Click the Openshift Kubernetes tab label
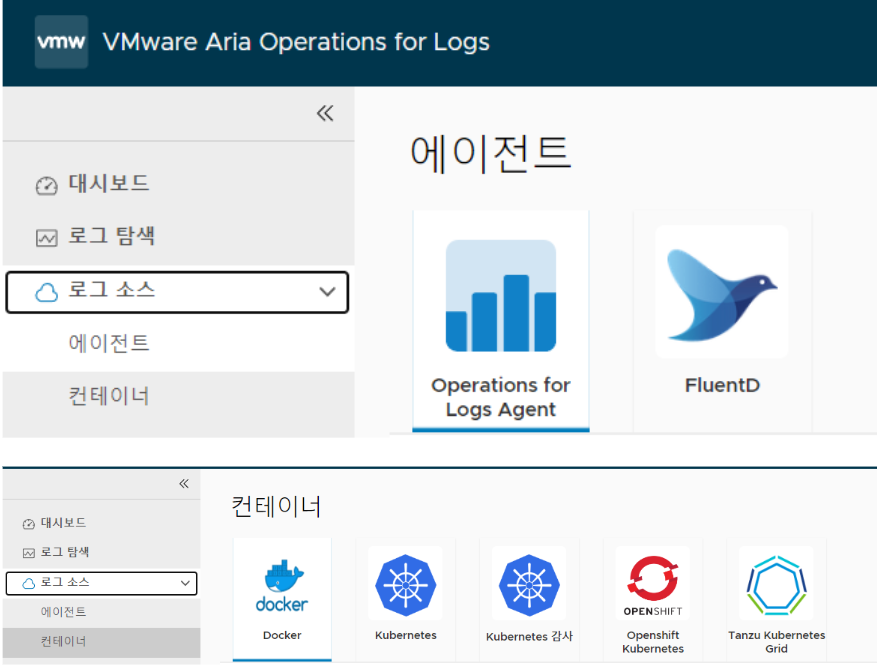 pyautogui.click(x=653, y=642)
